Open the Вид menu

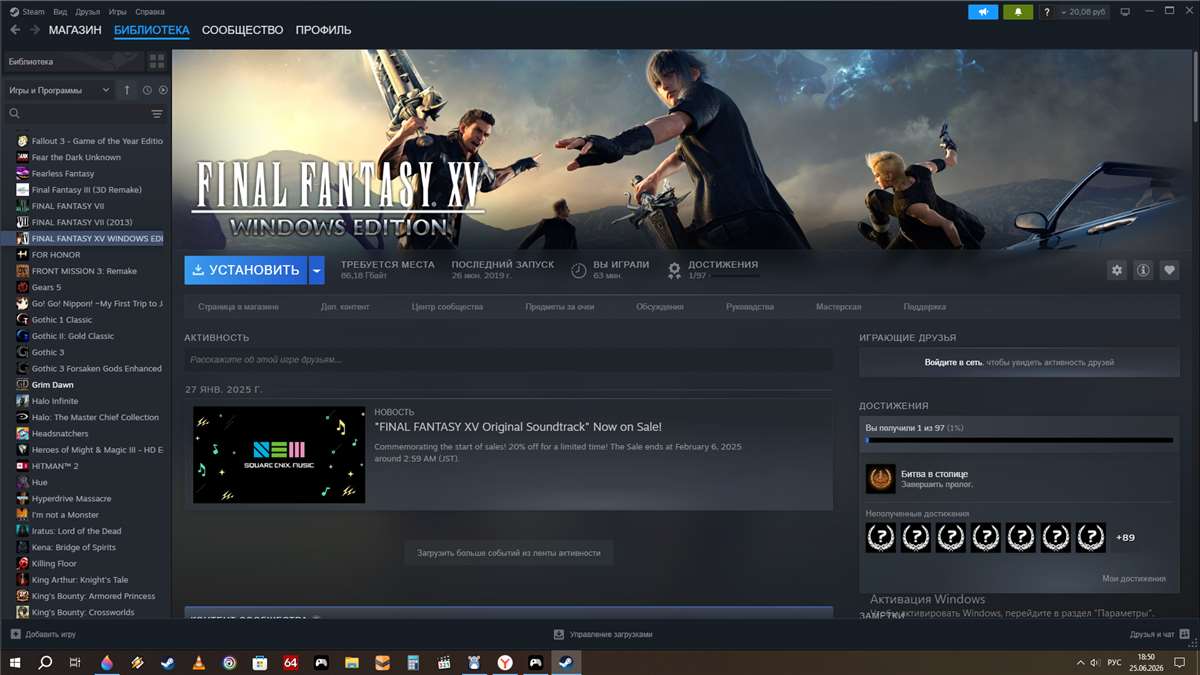60,12
